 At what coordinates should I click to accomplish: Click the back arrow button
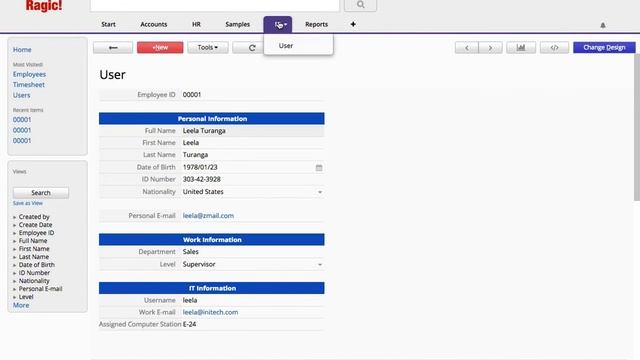113,48
